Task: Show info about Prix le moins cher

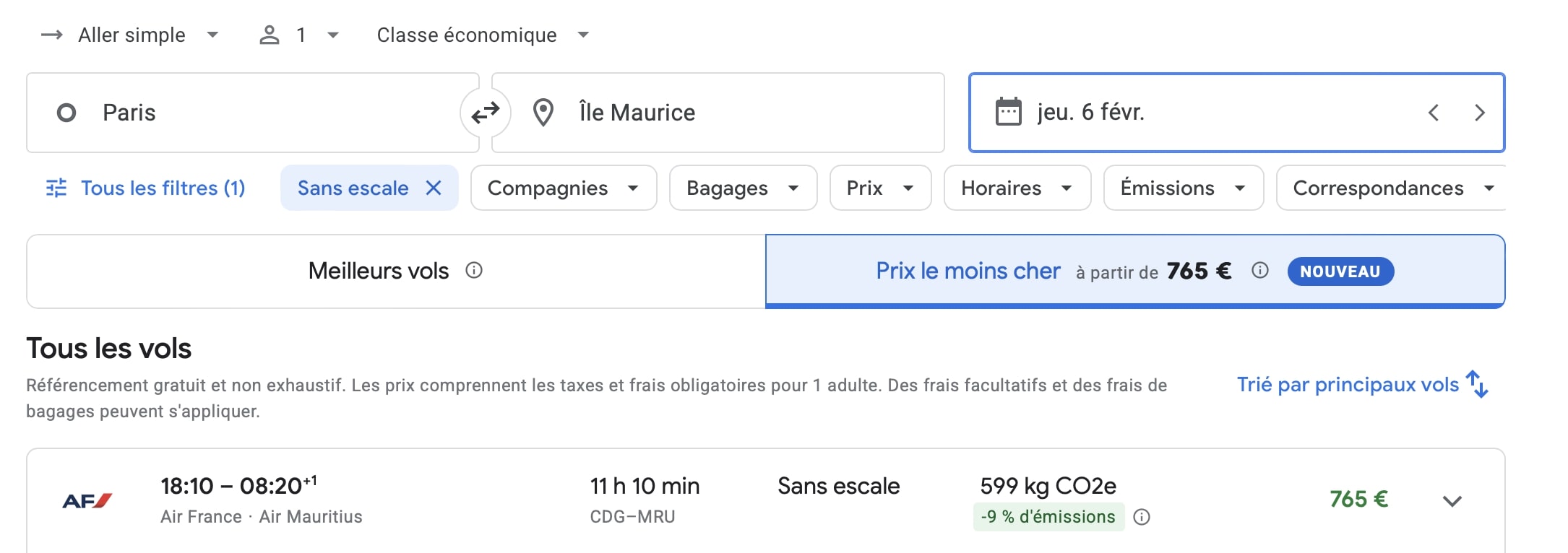Action: (x=1260, y=271)
